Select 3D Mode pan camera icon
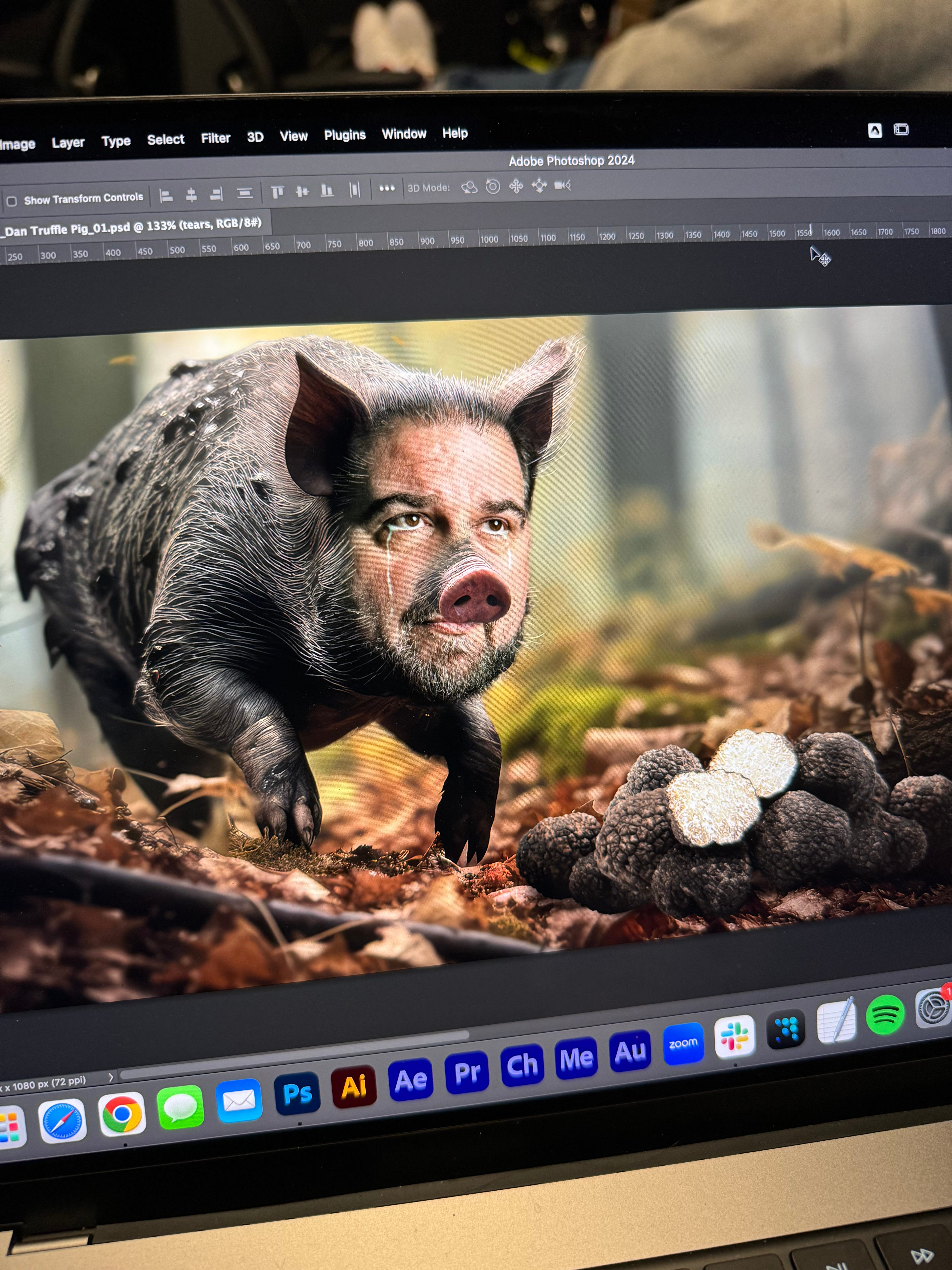 pyautogui.click(x=516, y=186)
